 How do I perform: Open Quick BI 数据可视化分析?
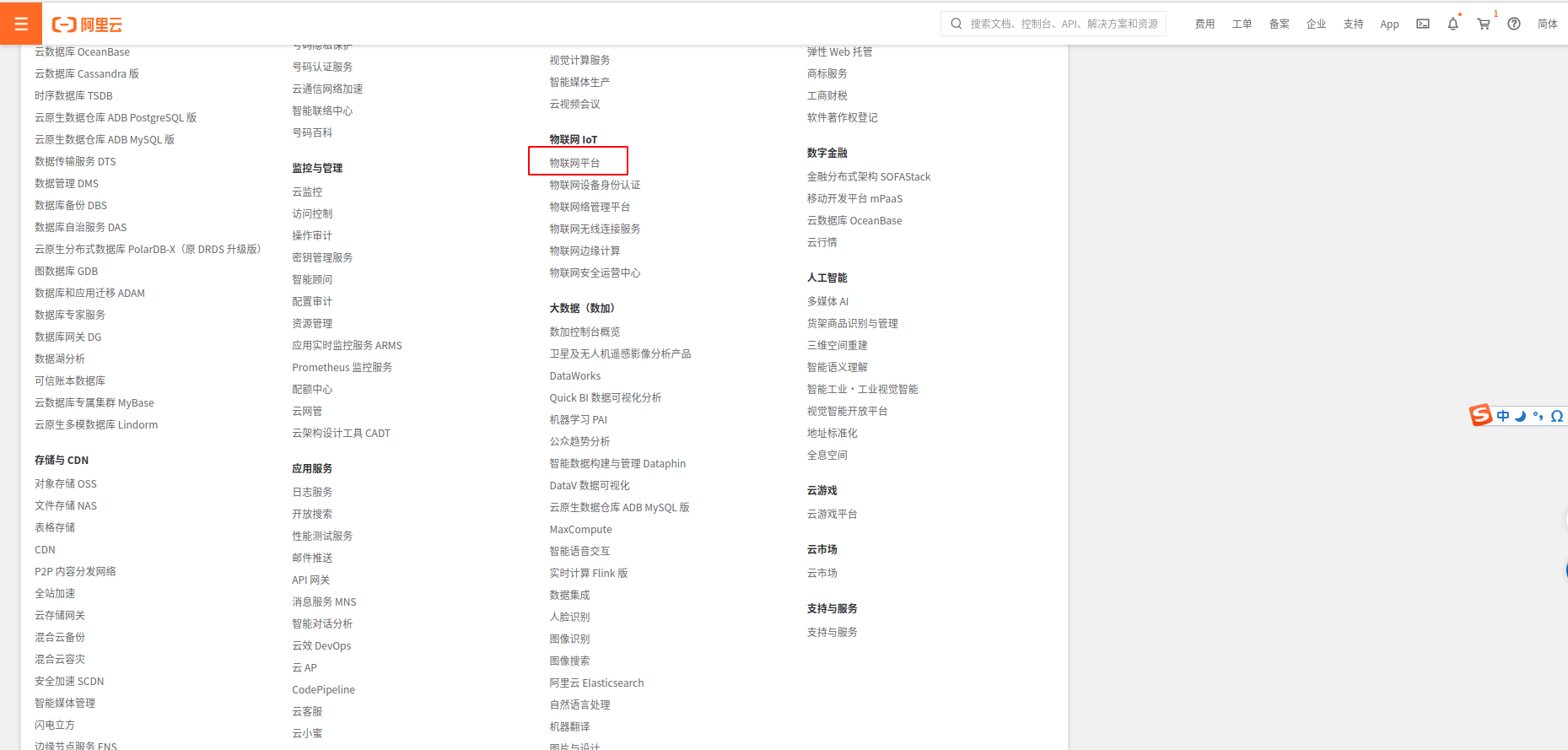606,397
